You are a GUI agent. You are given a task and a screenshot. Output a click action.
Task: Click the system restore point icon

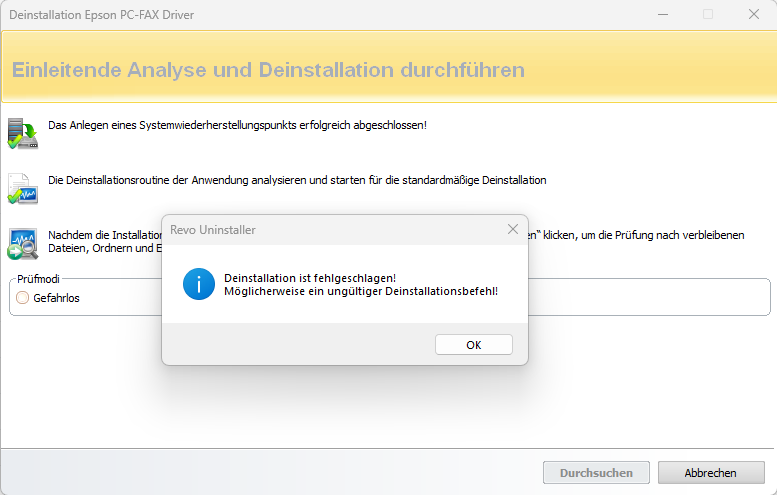click(23, 134)
